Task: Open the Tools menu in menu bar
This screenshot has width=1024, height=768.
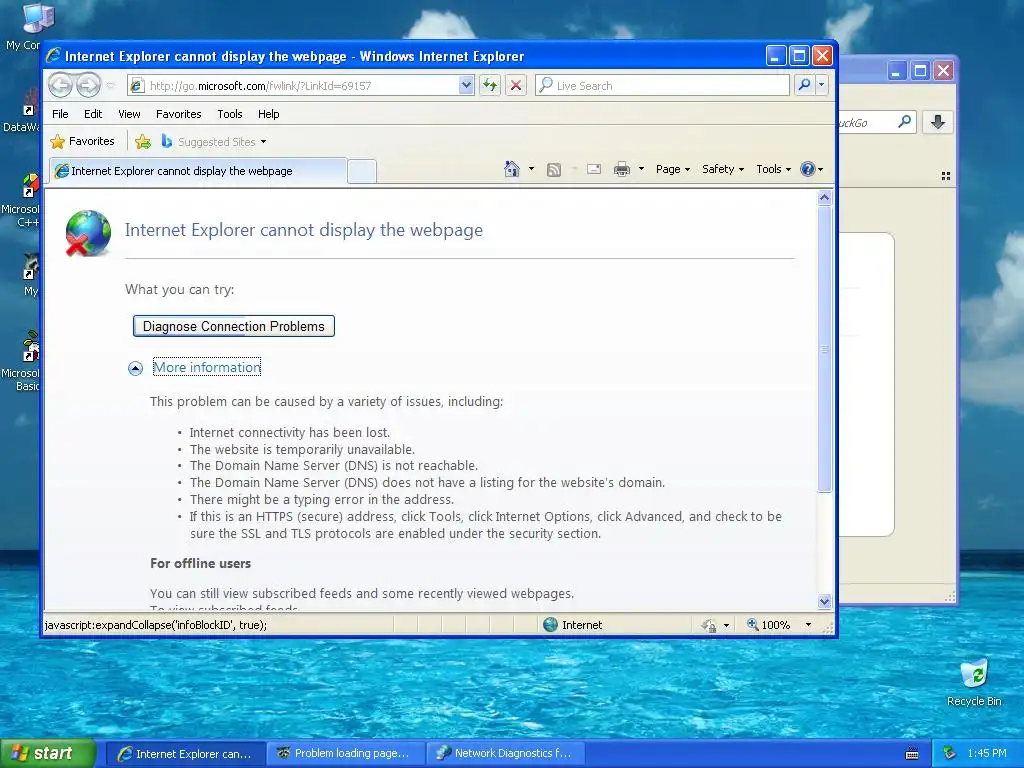Action: point(229,114)
